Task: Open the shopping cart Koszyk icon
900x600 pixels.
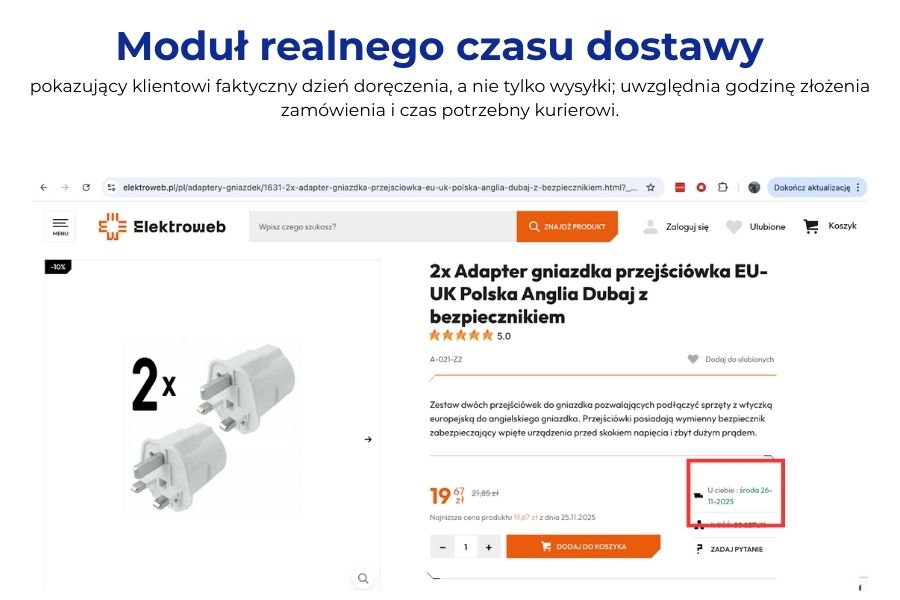Action: (811, 226)
